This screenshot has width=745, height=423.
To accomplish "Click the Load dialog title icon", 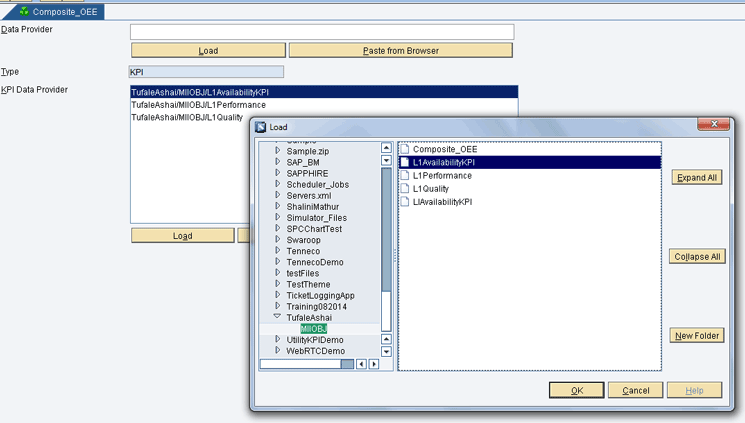I will [261, 127].
